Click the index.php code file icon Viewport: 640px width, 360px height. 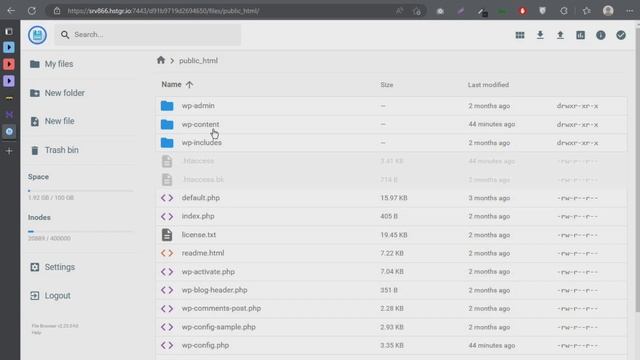(x=167, y=216)
